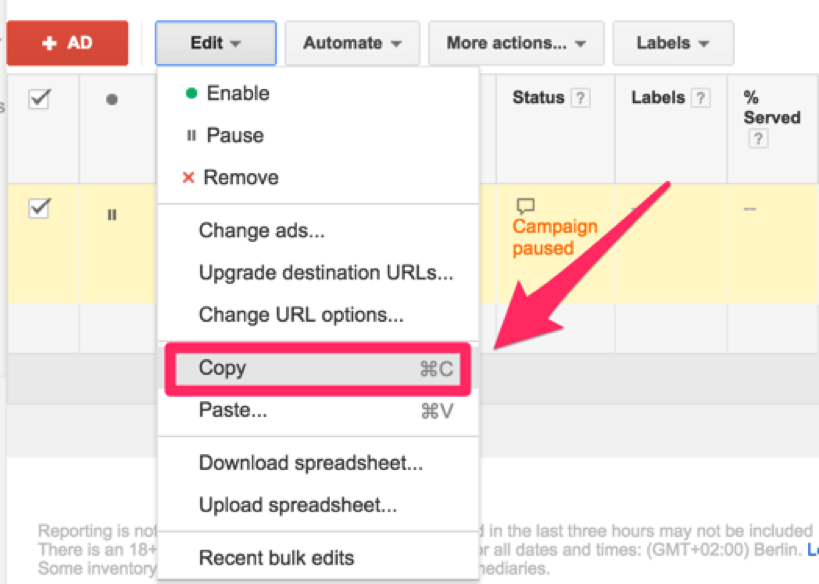Image resolution: width=819 pixels, height=584 pixels.
Task: Collapse the Edit dropdown
Action: point(215,43)
